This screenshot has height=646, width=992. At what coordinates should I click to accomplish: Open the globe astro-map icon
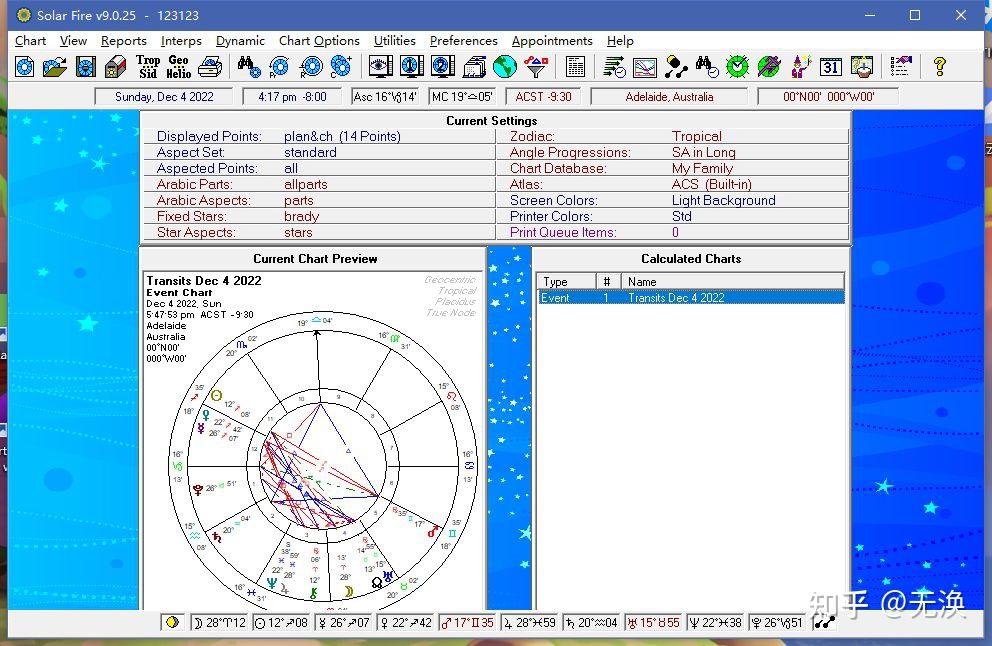point(505,66)
